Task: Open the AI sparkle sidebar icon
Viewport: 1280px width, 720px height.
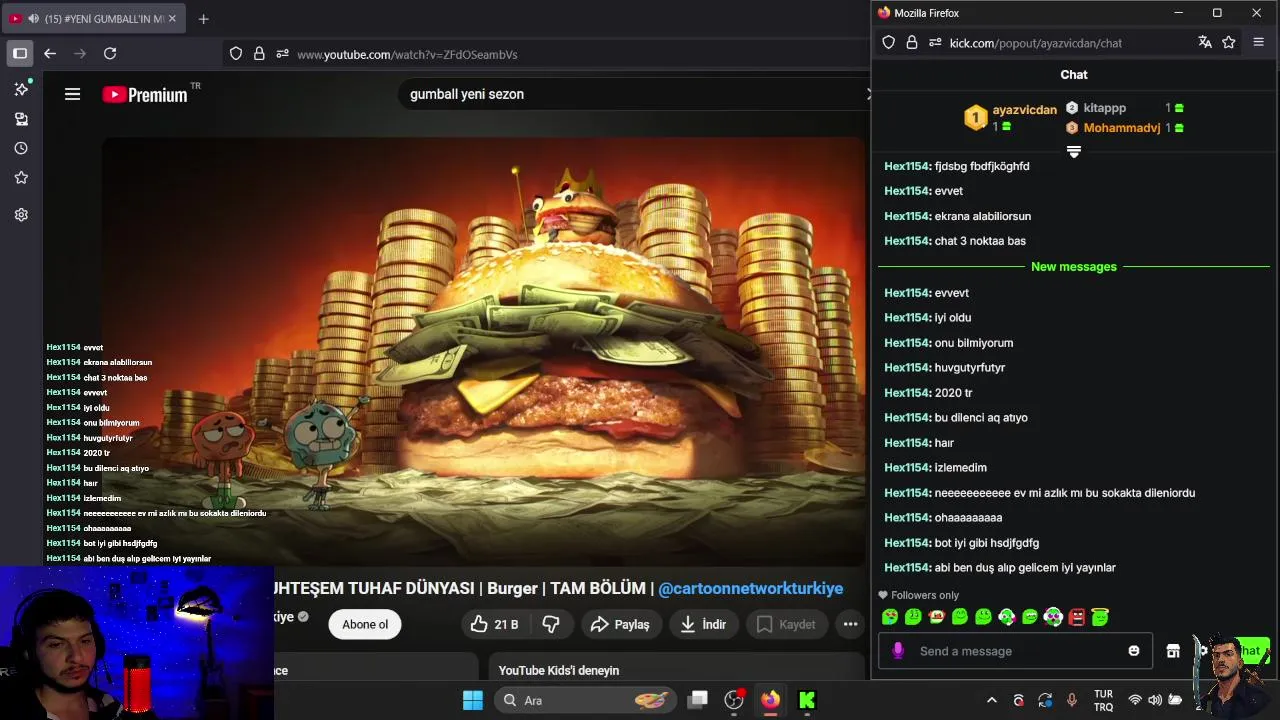Action: [x=21, y=89]
